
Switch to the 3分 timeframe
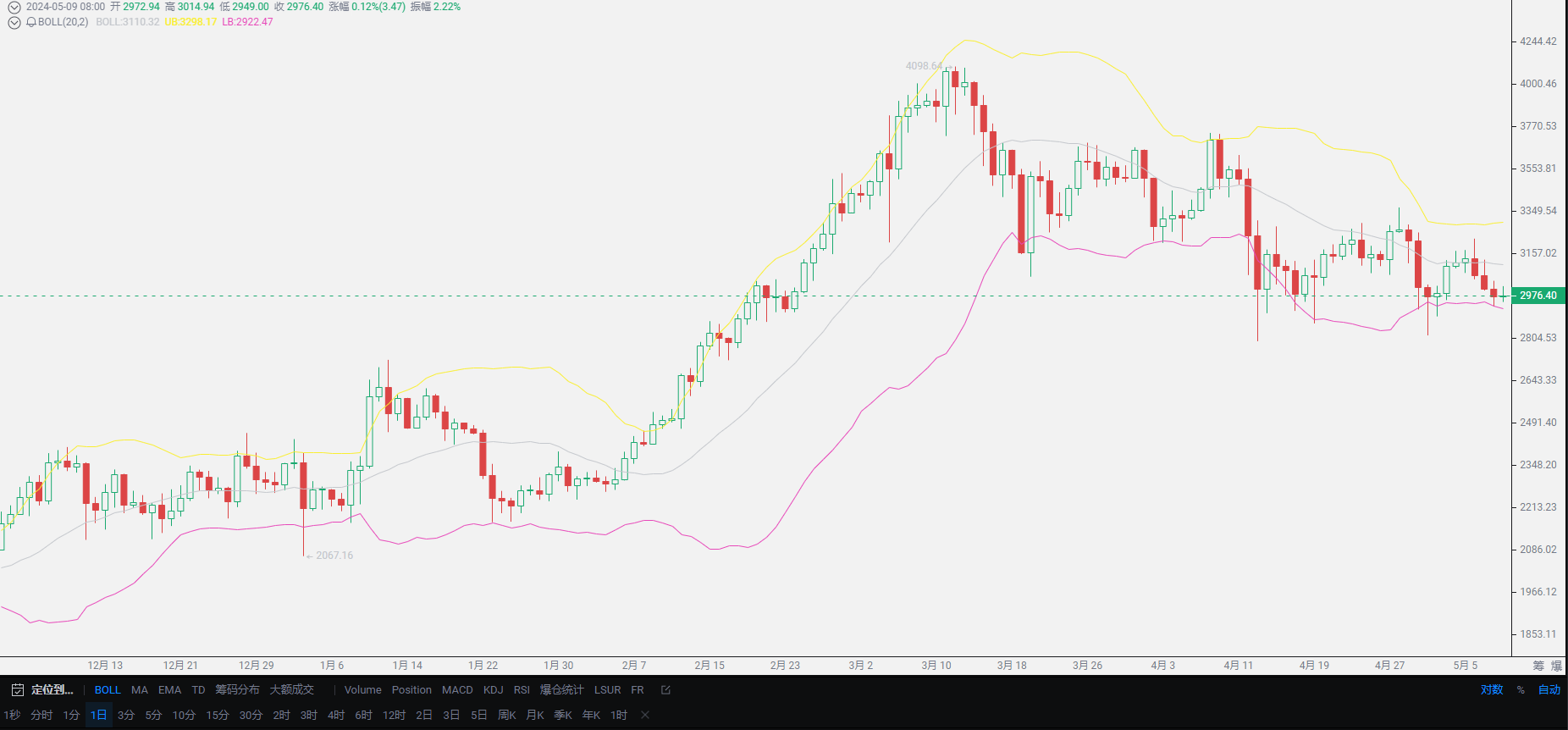(x=126, y=716)
